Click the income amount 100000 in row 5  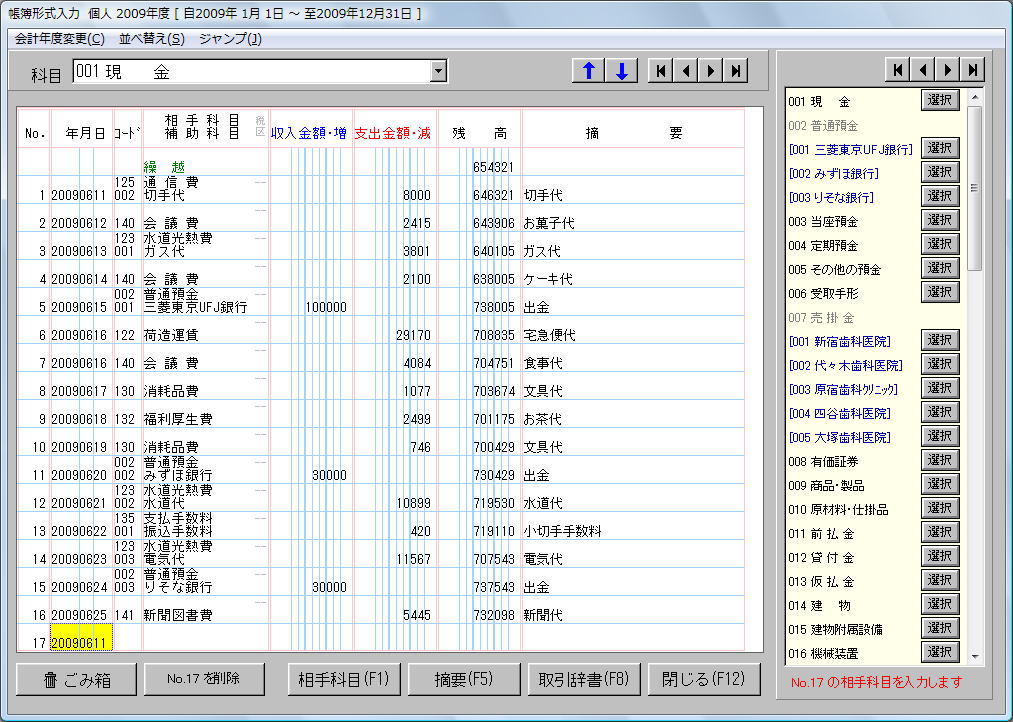click(326, 307)
